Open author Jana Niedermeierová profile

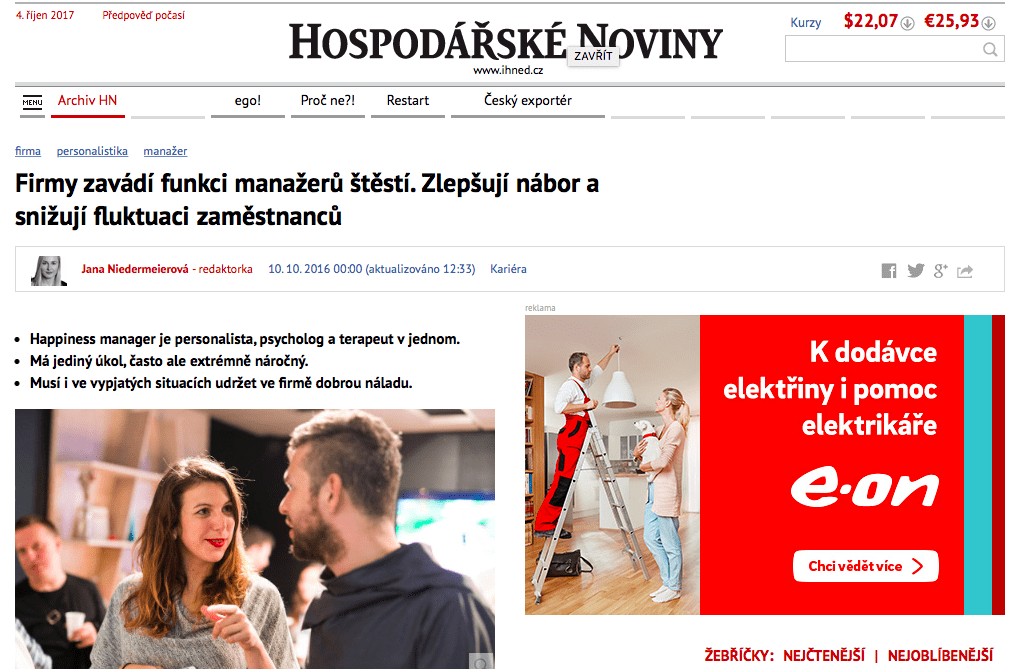point(135,269)
